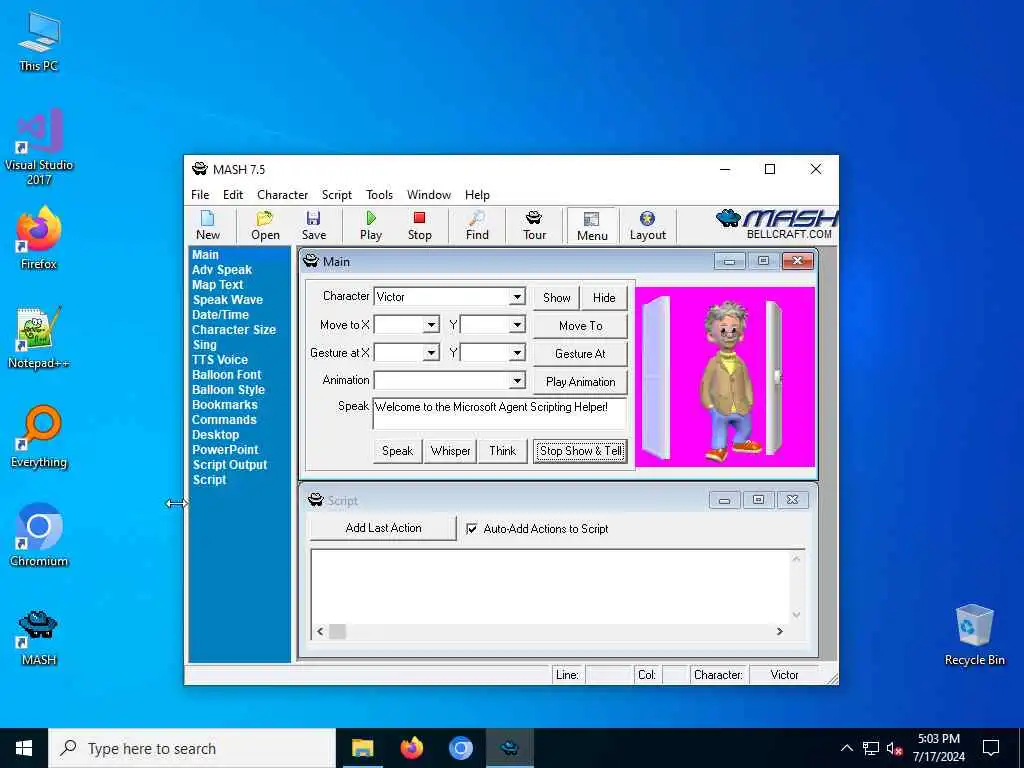Start the Tour from the toolbar

click(534, 225)
